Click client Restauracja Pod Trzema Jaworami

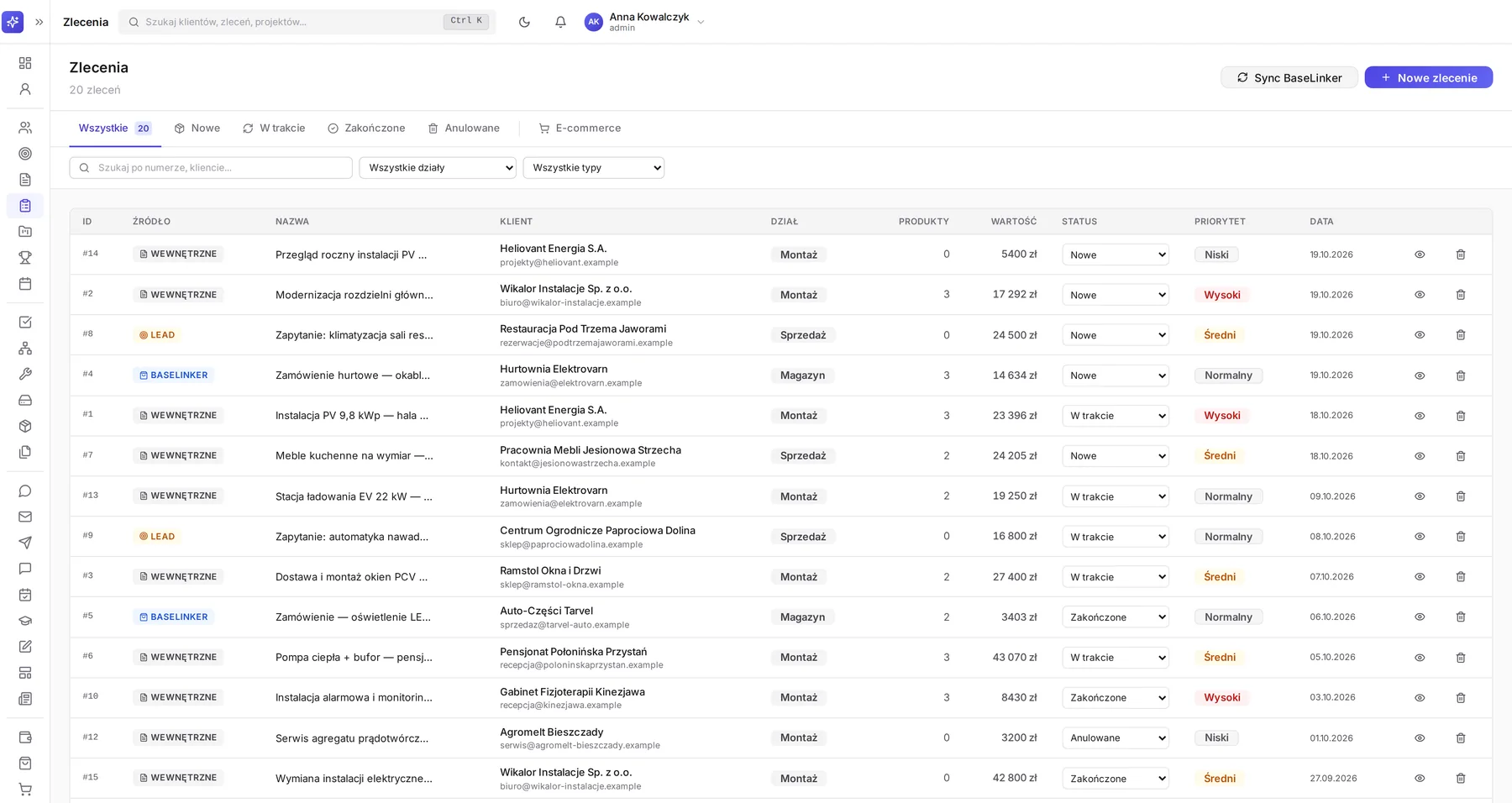pyautogui.click(x=583, y=328)
